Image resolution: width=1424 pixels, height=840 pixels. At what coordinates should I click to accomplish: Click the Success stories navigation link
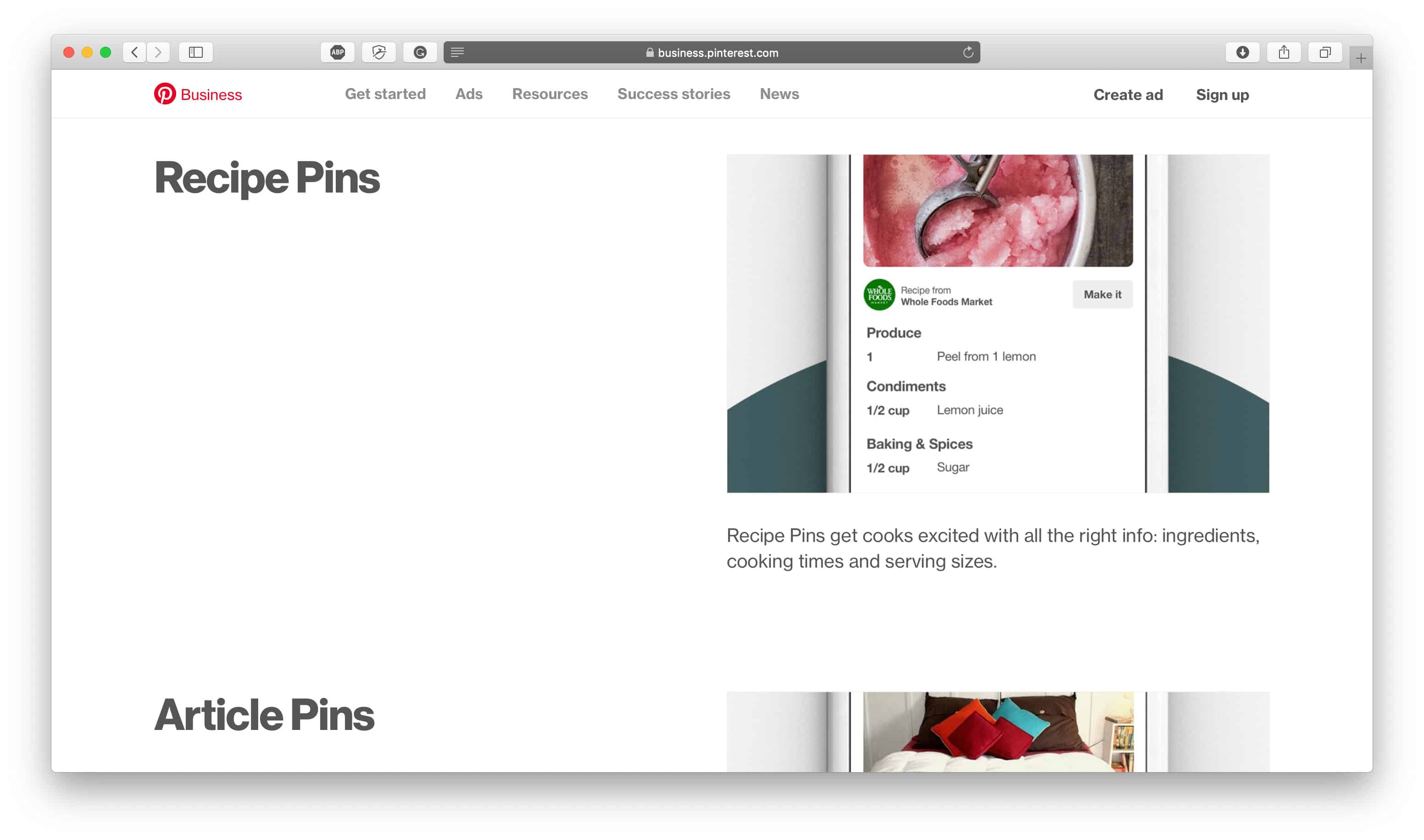674,94
